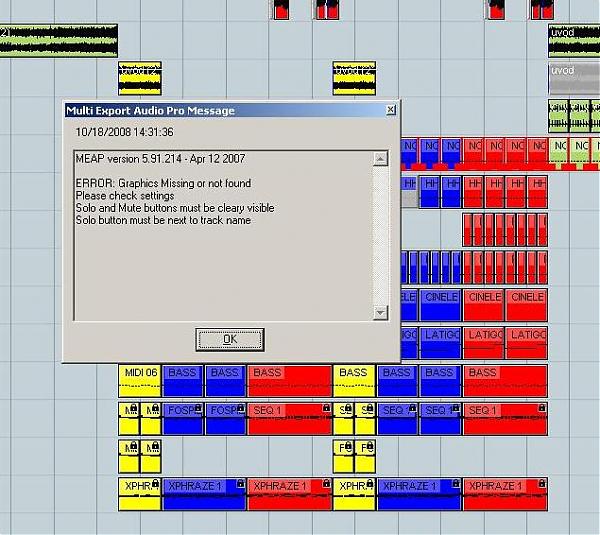This screenshot has width=600, height=535.
Task: Select the yellow MIDI 06 clip
Action: (x=140, y=381)
